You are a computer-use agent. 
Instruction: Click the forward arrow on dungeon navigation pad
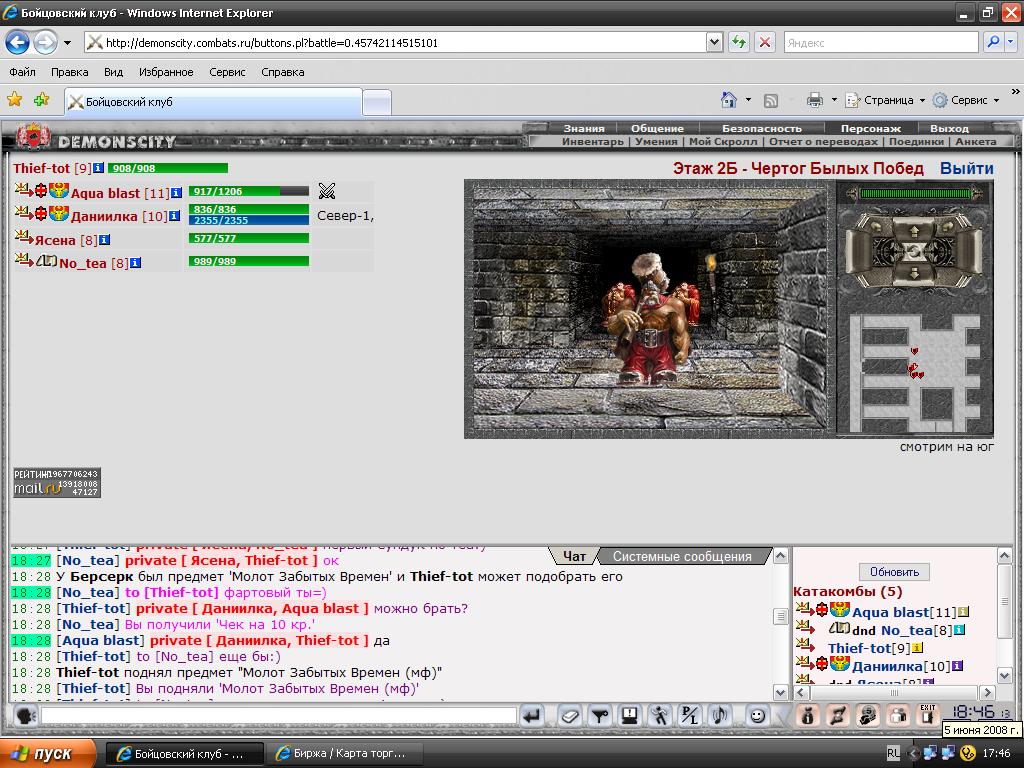914,231
